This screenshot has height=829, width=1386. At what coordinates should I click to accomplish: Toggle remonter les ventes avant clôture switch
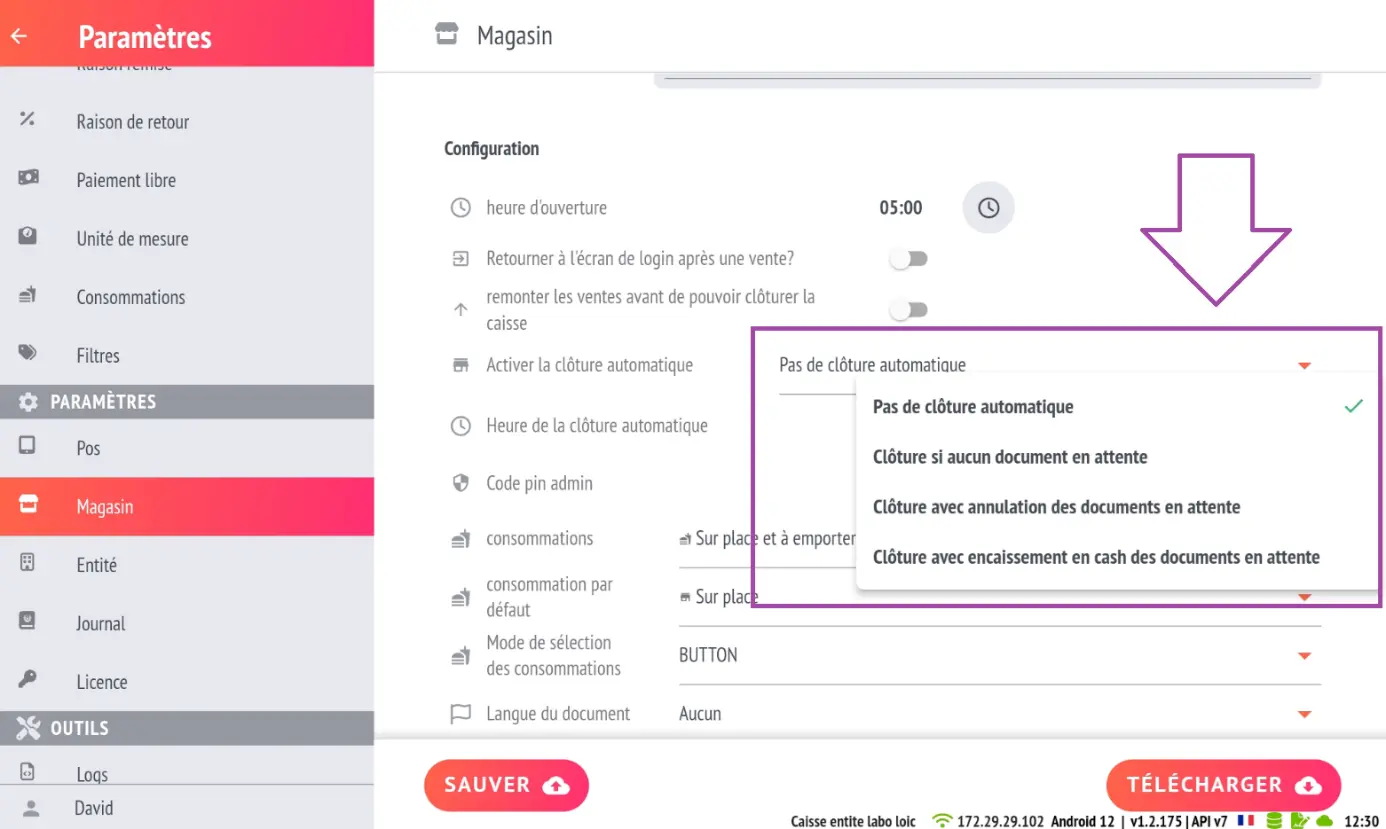pyautogui.click(x=909, y=310)
